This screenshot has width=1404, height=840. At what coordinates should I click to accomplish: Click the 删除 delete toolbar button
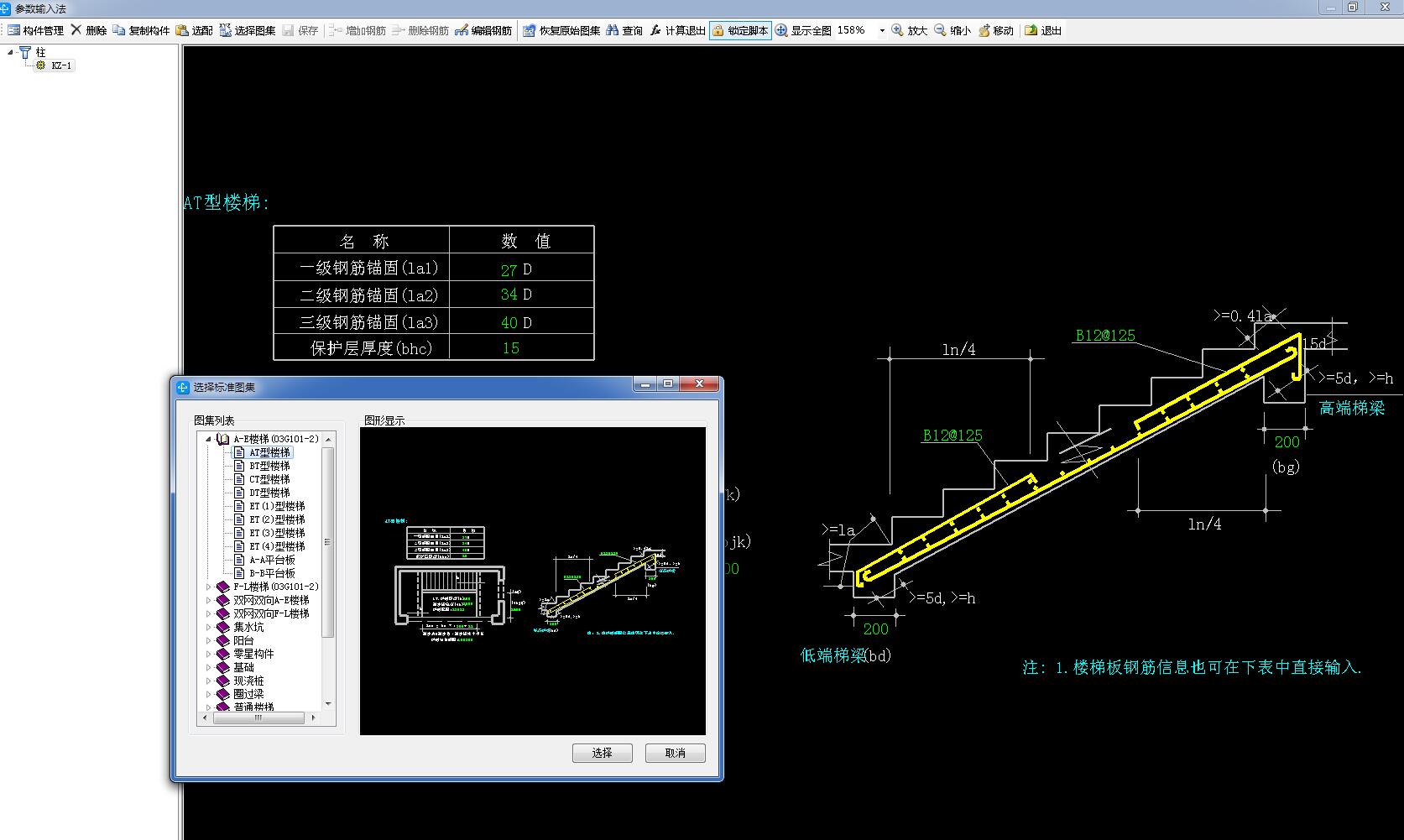coord(89,30)
